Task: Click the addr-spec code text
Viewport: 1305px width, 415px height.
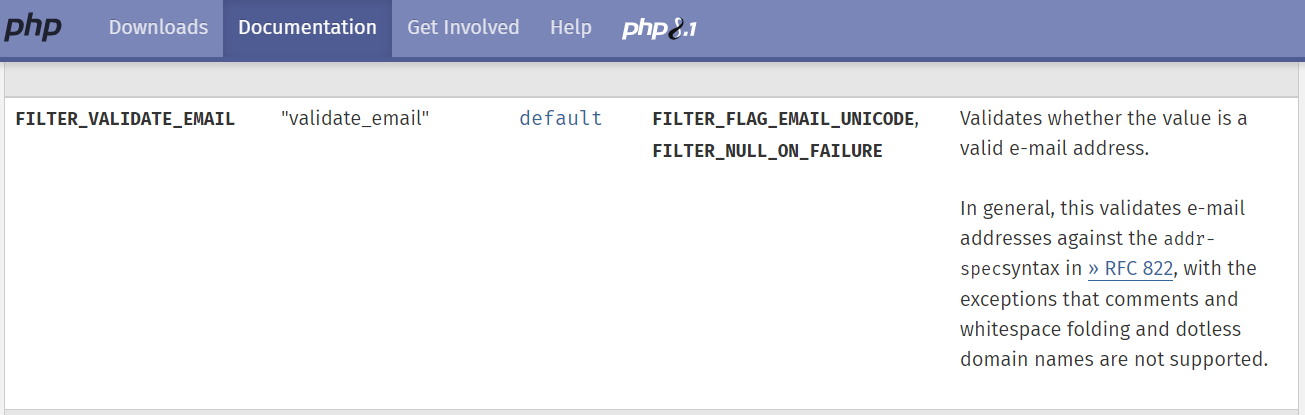Action: click(x=1189, y=240)
